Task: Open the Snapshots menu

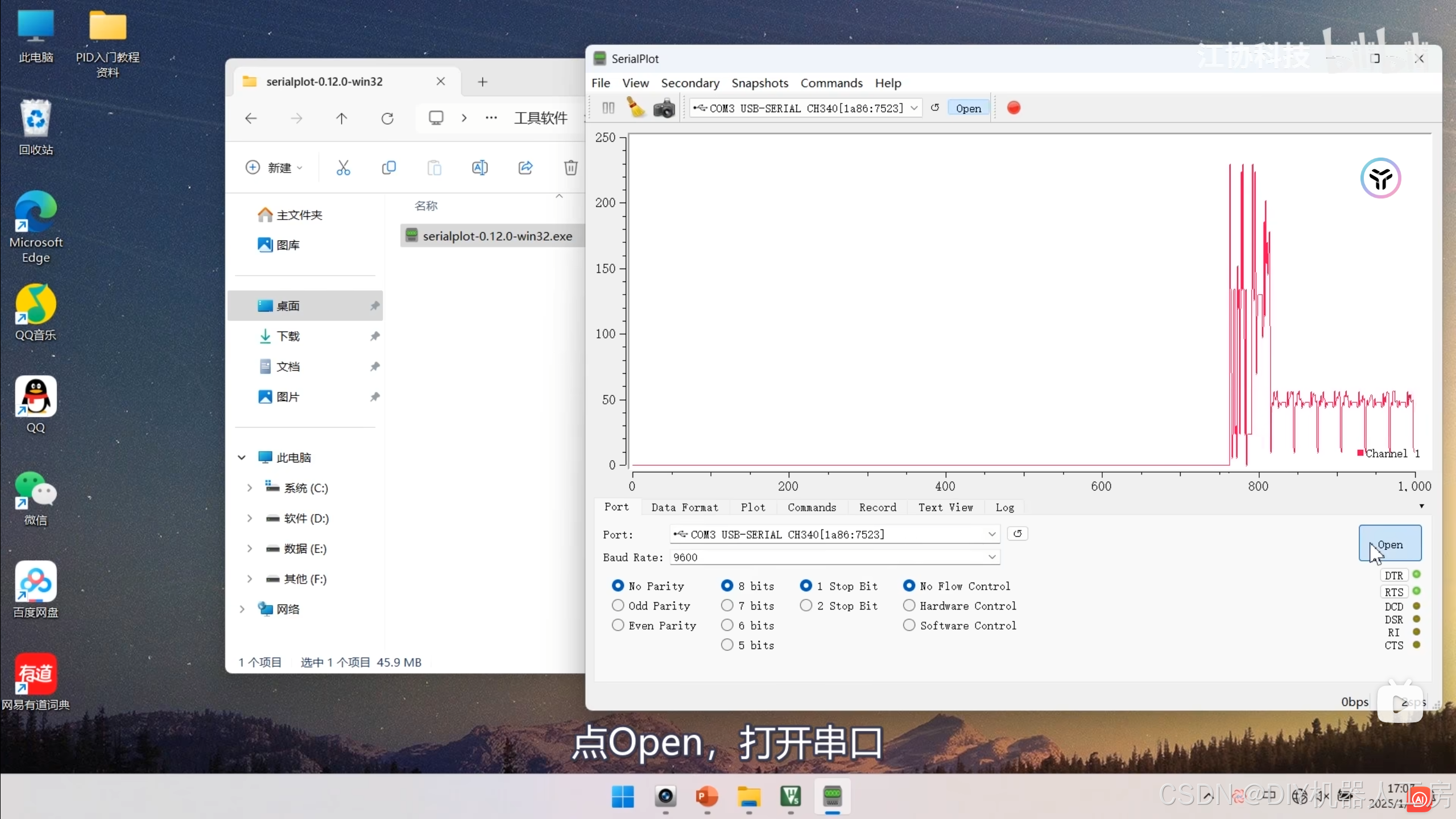Action: coord(759,83)
